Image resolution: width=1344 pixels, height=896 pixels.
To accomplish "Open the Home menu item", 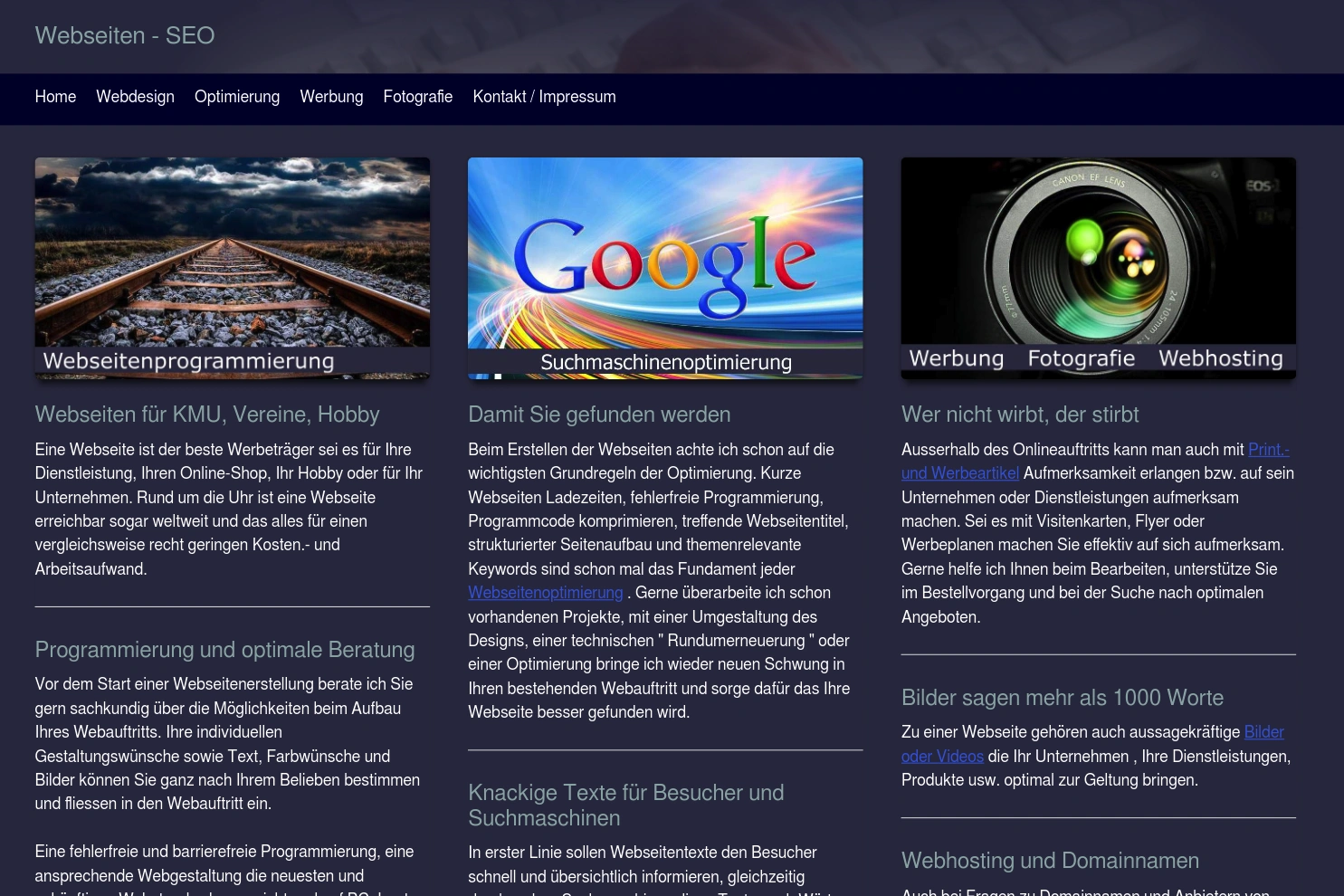I will coord(55,97).
